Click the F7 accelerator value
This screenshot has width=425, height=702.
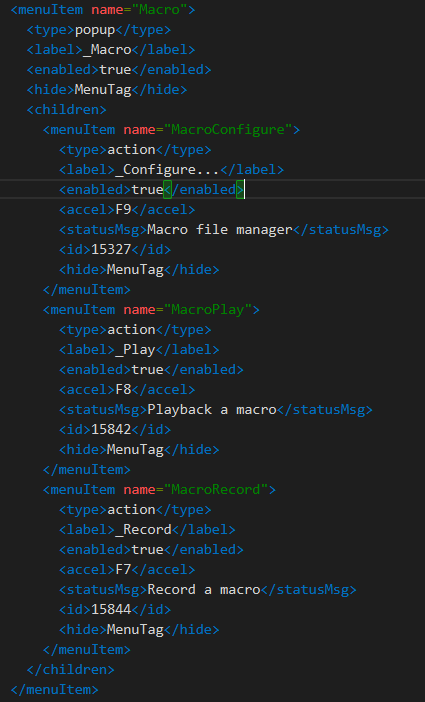pyautogui.click(x=123, y=569)
